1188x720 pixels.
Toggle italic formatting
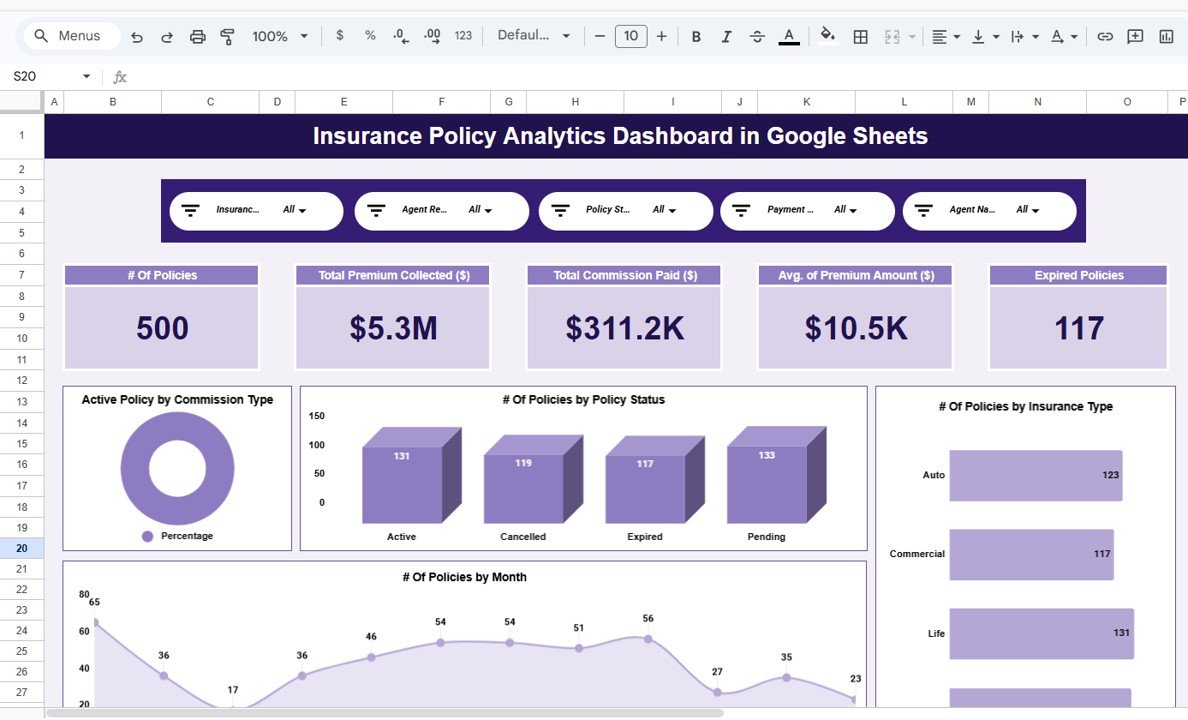click(726, 35)
